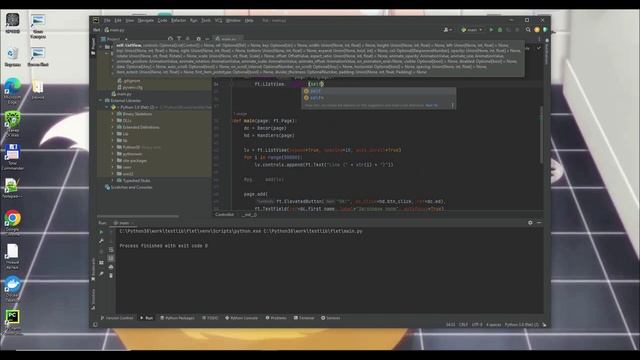Click the Python 3.8 interpreter status entry
The width and height of the screenshot is (640, 360).
pos(522,325)
